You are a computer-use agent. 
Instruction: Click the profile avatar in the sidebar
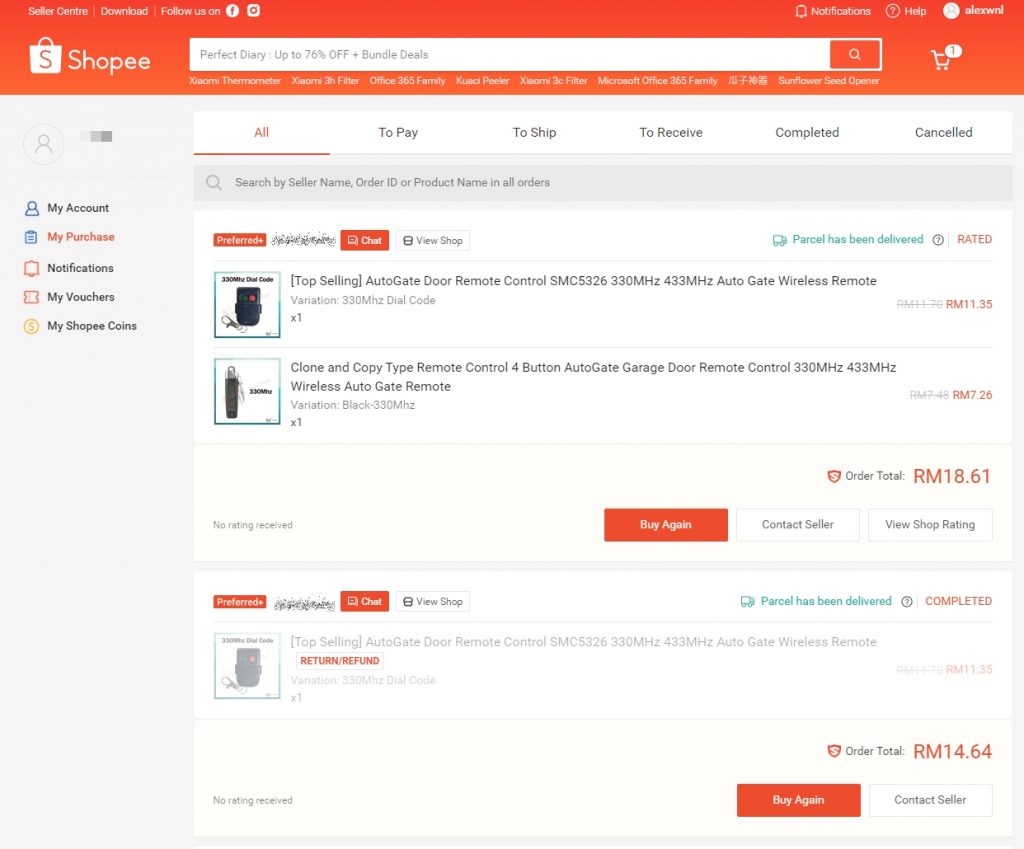point(44,144)
